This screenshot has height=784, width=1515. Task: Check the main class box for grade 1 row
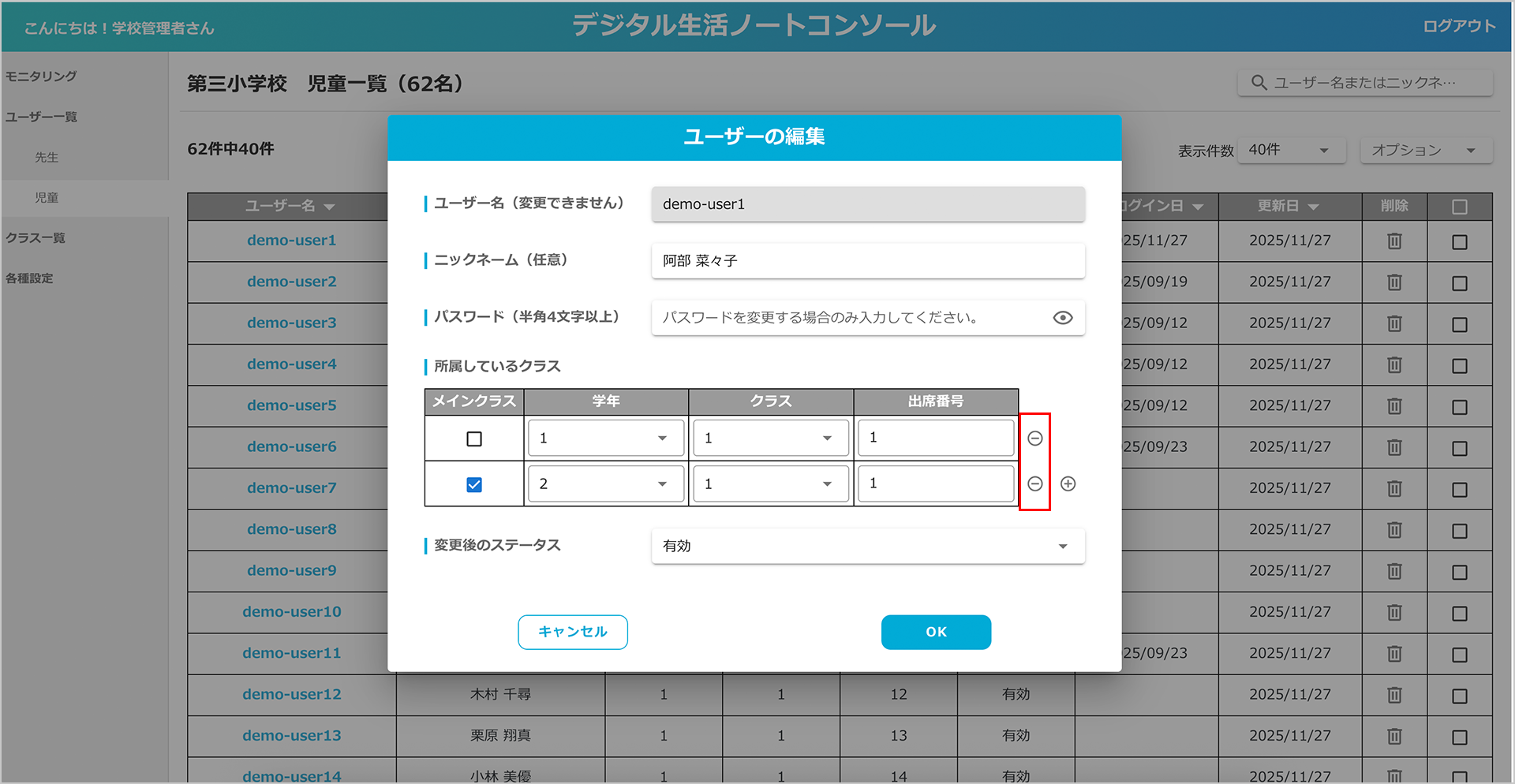474,439
